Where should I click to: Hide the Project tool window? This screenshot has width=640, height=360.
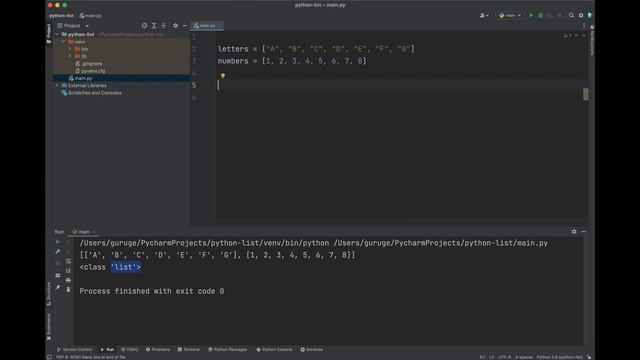coord(185,25)
